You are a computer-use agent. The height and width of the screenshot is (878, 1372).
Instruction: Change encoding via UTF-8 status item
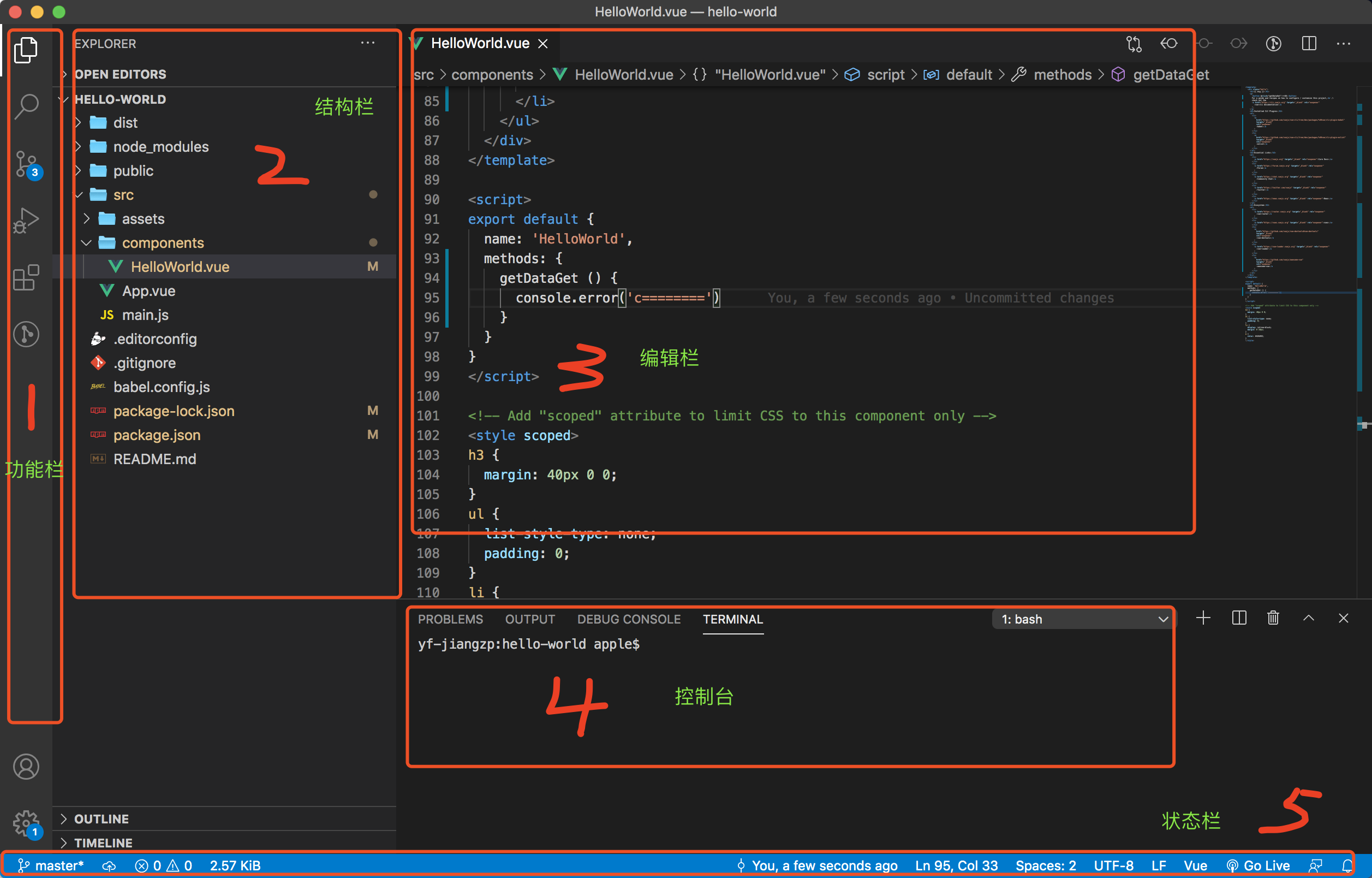pyautogui.click(x=1113, y=866)
